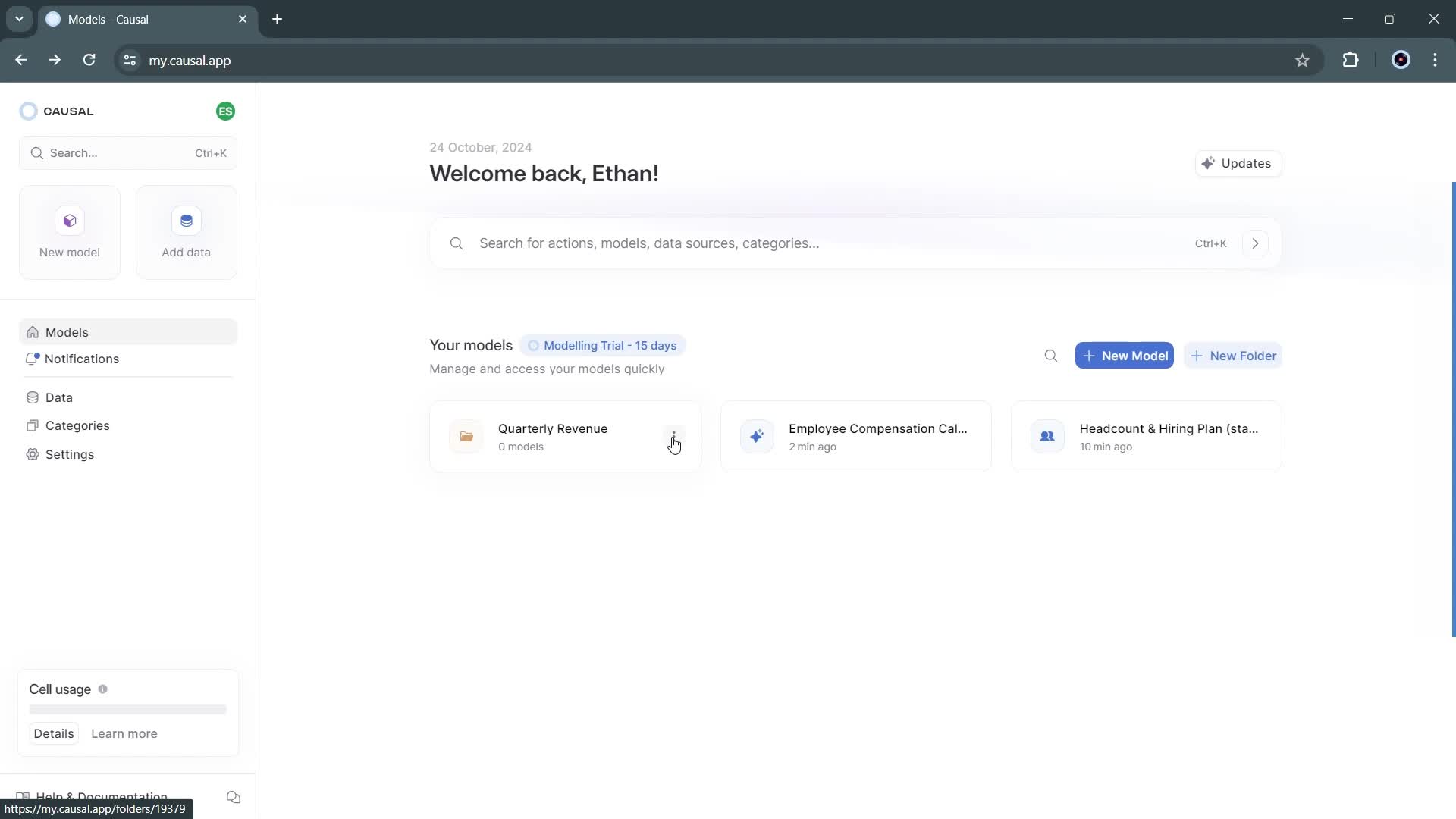Open the Help & Documentation menu
Screen dimensions: 1456x819
[101, 797]
